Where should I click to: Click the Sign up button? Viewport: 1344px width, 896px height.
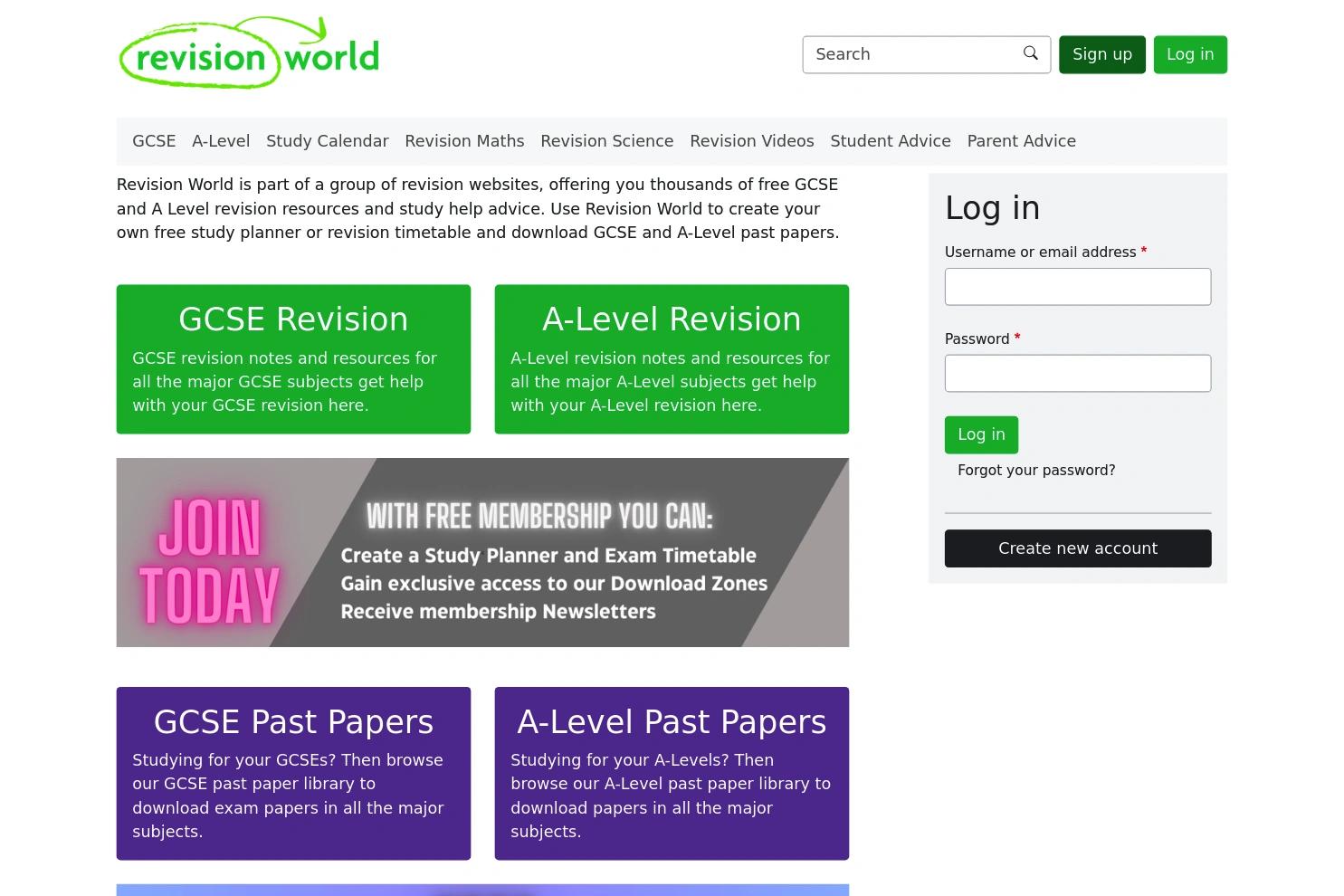[1102, 54]
